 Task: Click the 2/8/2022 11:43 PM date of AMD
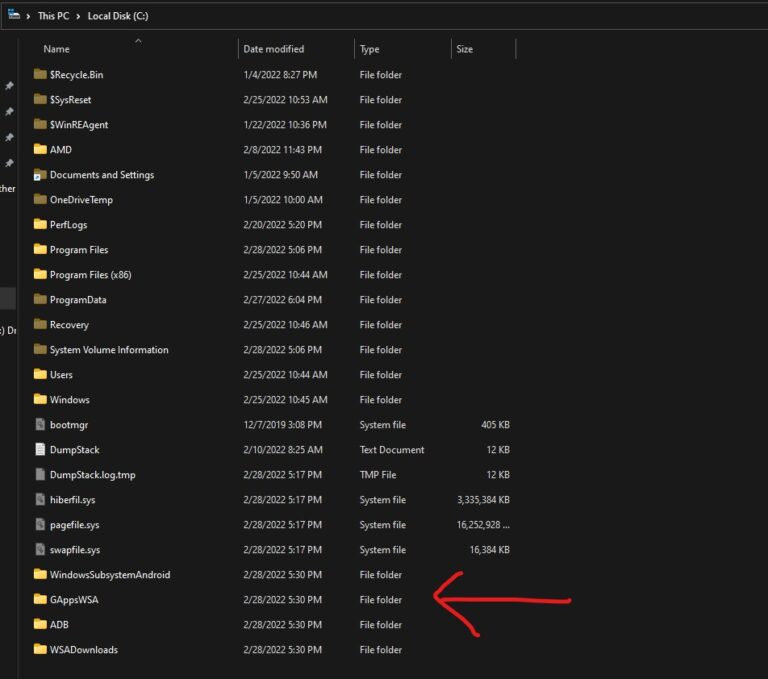pos(283,150)
